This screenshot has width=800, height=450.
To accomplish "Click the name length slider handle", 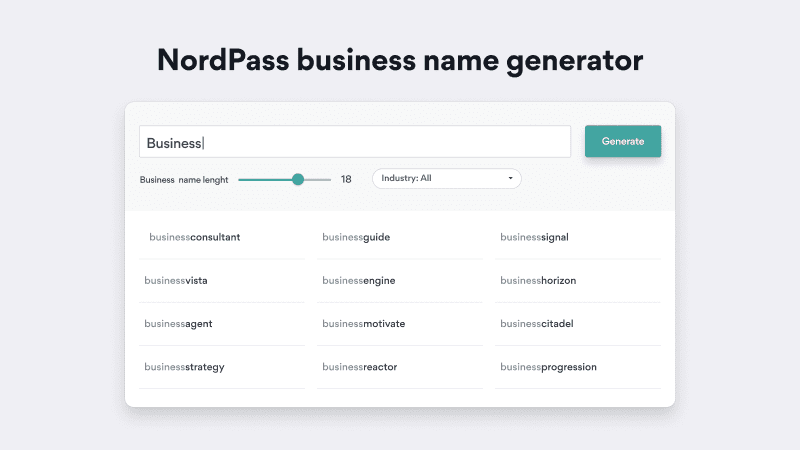I will 298,179.
